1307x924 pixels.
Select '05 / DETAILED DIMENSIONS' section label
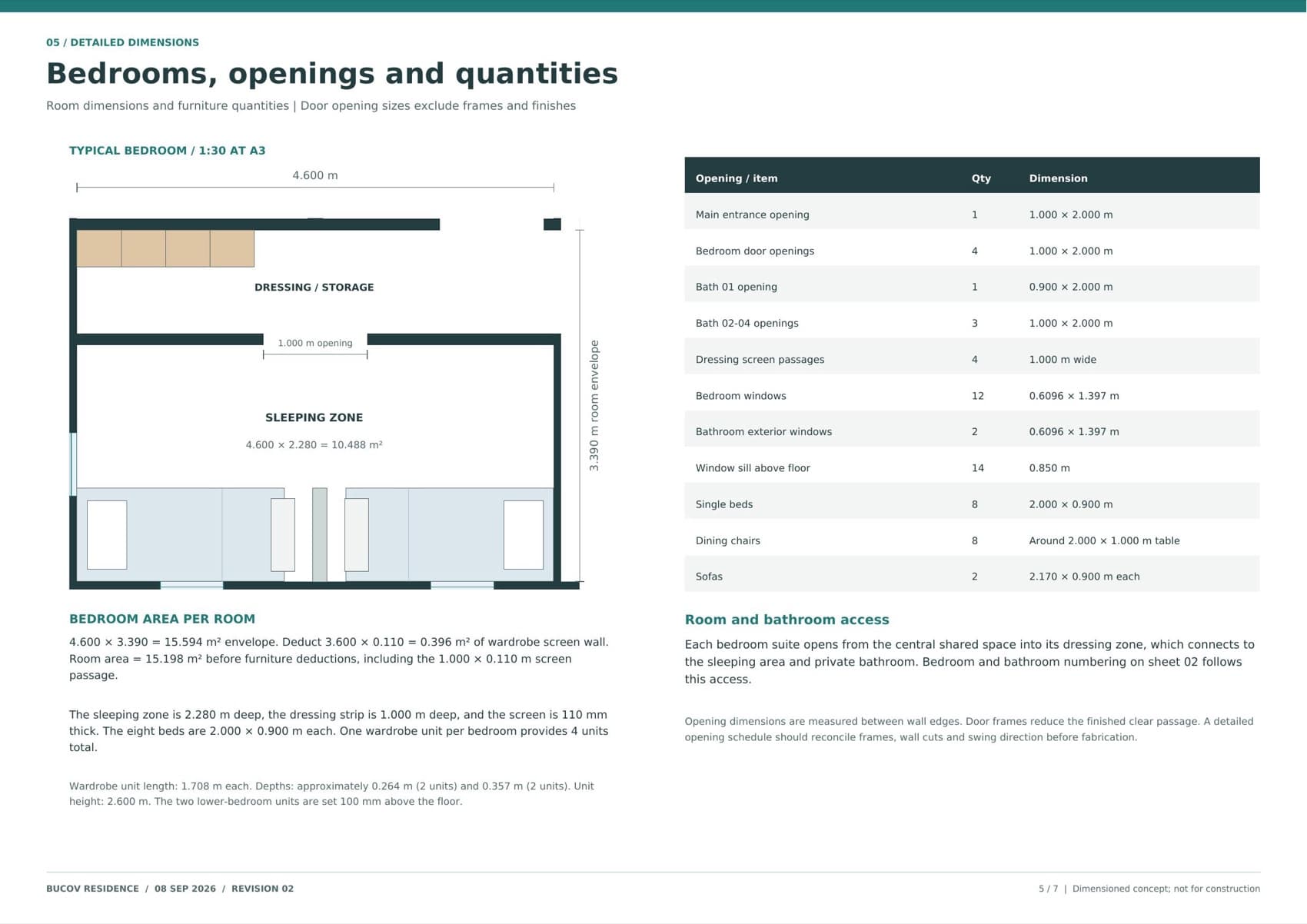coord(122,42)
